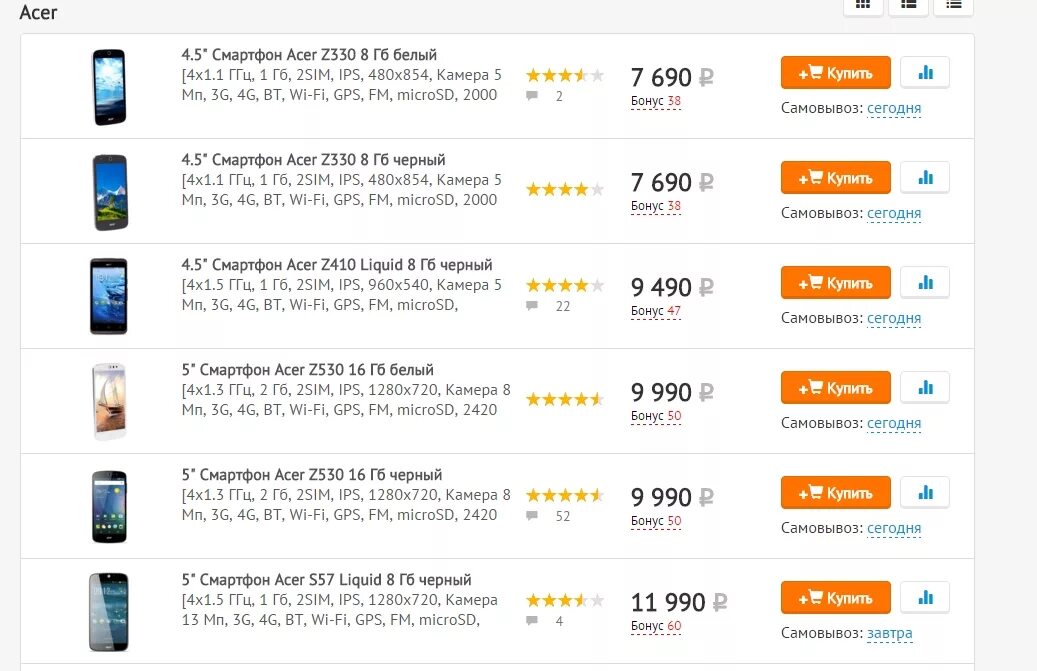
Task: Buy the white Acer Z330 smartphone
Action: (x=835, y=73)
